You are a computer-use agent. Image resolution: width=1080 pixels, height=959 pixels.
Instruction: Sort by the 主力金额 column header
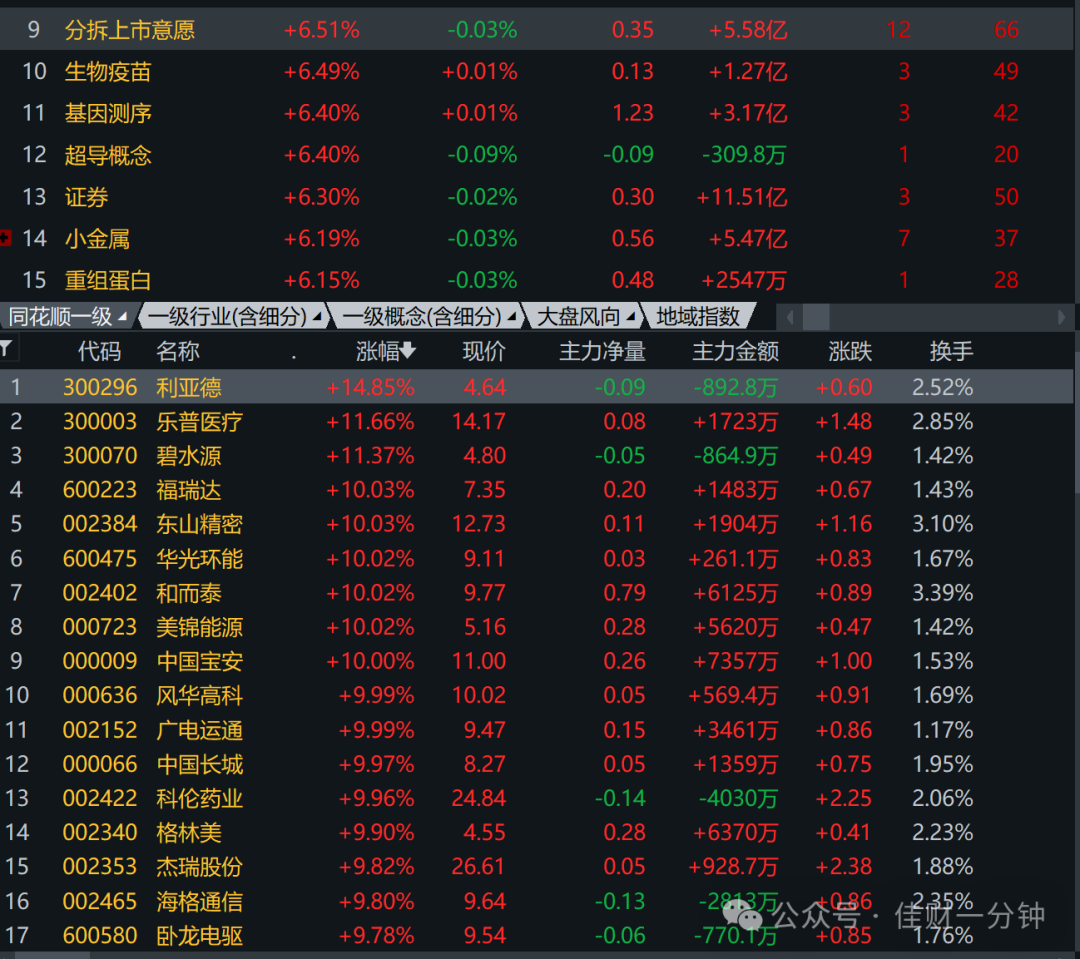click(735, 351)
